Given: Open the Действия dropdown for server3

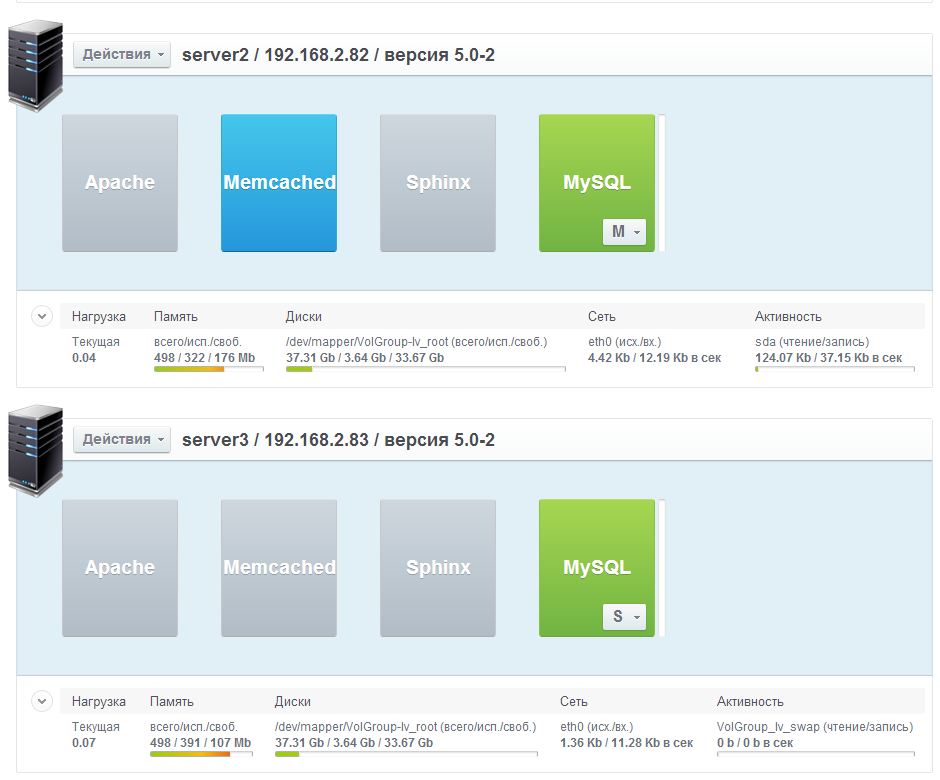Looking at the screenshot, I should point(122,439).
